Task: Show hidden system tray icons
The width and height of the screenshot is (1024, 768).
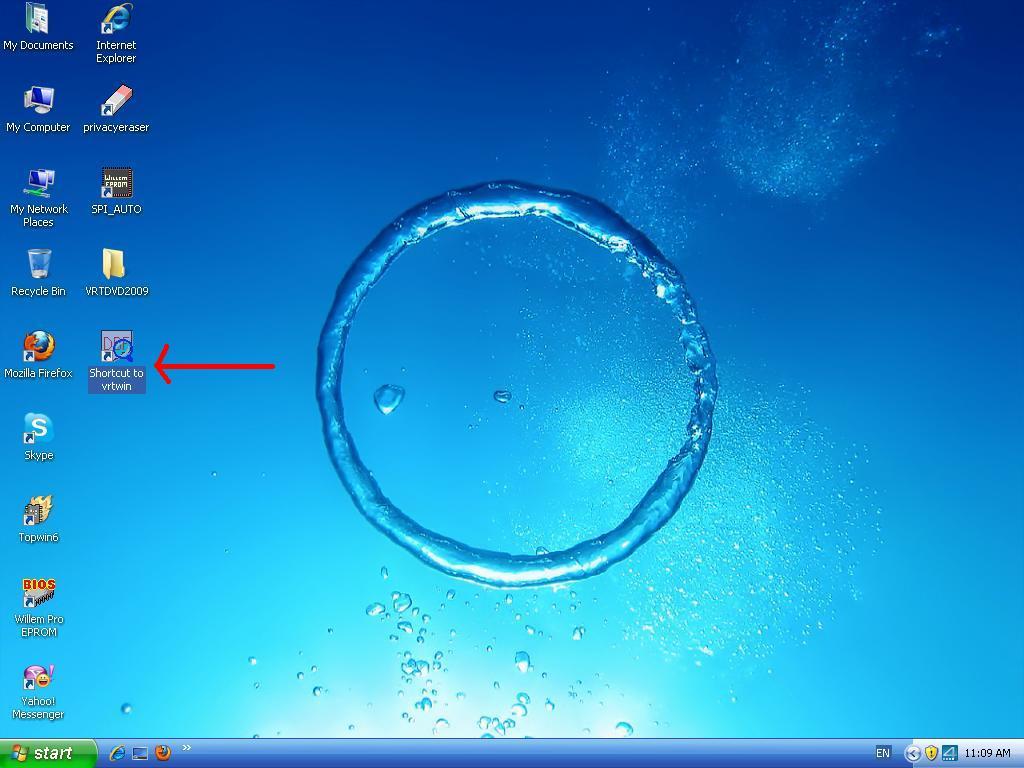Action: click(x=912, y=753)
